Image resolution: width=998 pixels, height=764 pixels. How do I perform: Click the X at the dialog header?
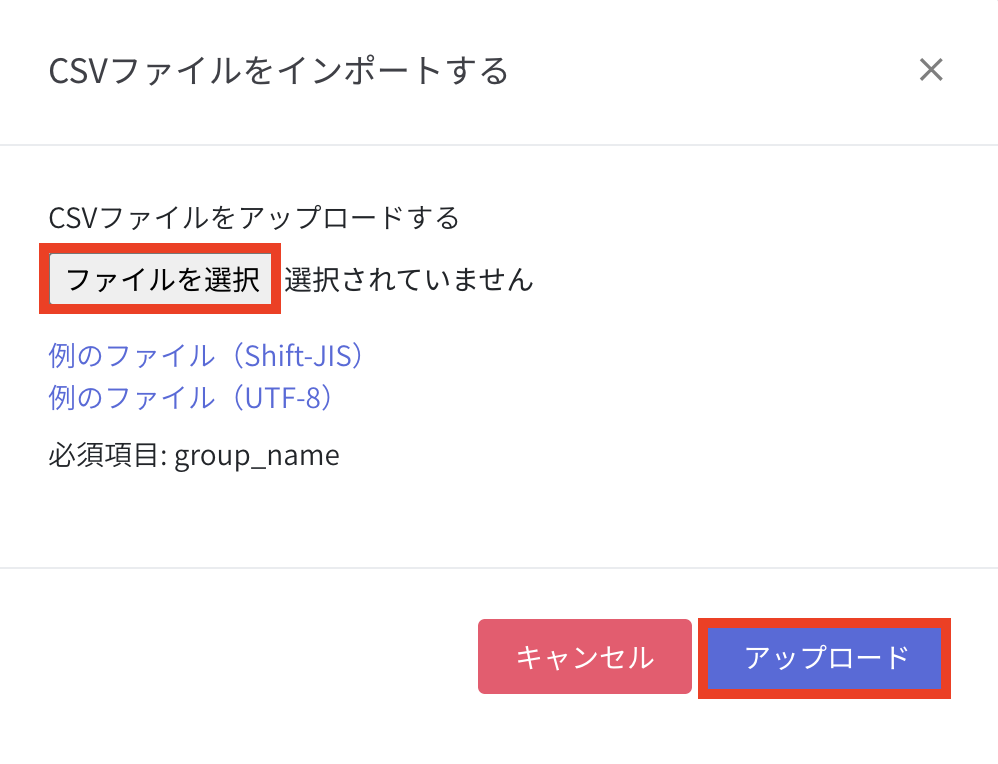931,71
